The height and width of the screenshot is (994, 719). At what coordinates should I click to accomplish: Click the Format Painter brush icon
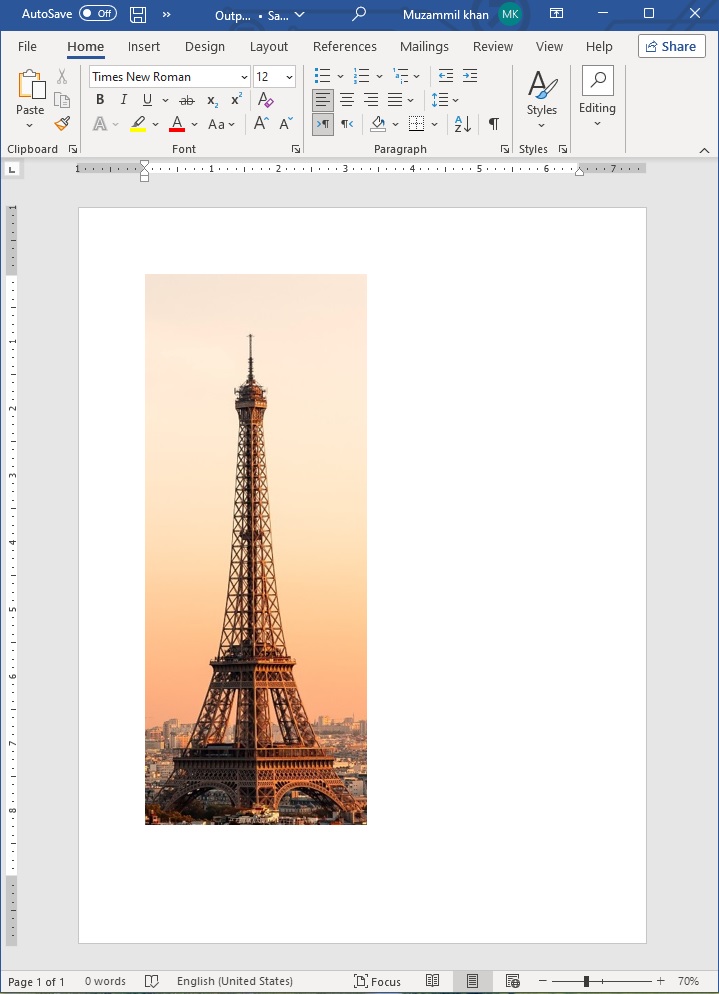click(62, 124)
